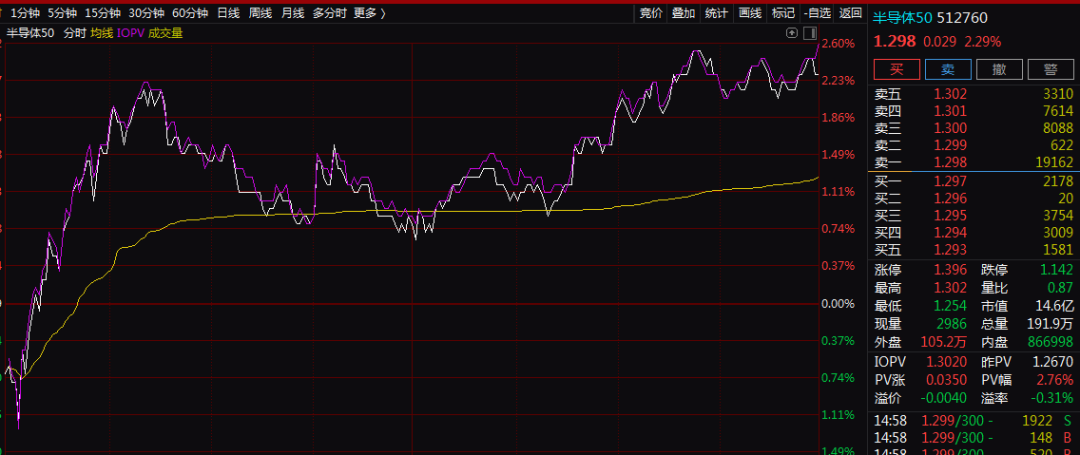The width and height of the screenshot is (1080, 455).
Task: Remove stock via -自选 button
Action: (817, 12)
